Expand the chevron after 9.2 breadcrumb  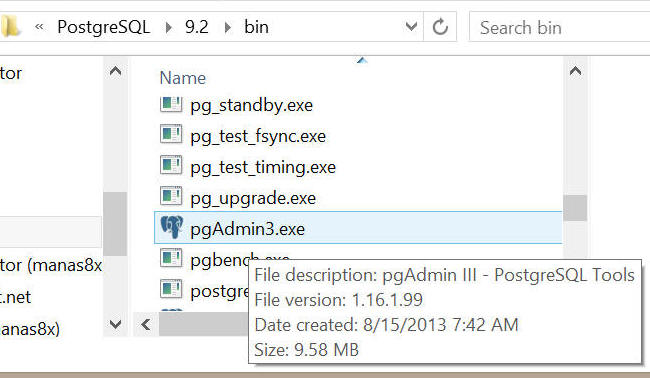tap(228, 27)
